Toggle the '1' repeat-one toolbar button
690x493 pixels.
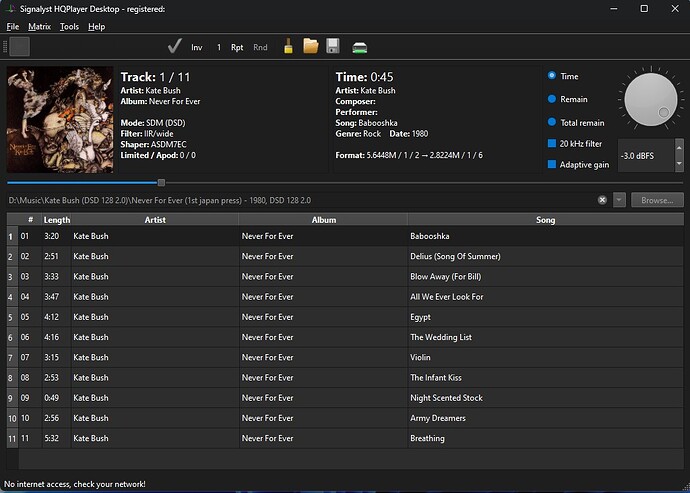219,47
